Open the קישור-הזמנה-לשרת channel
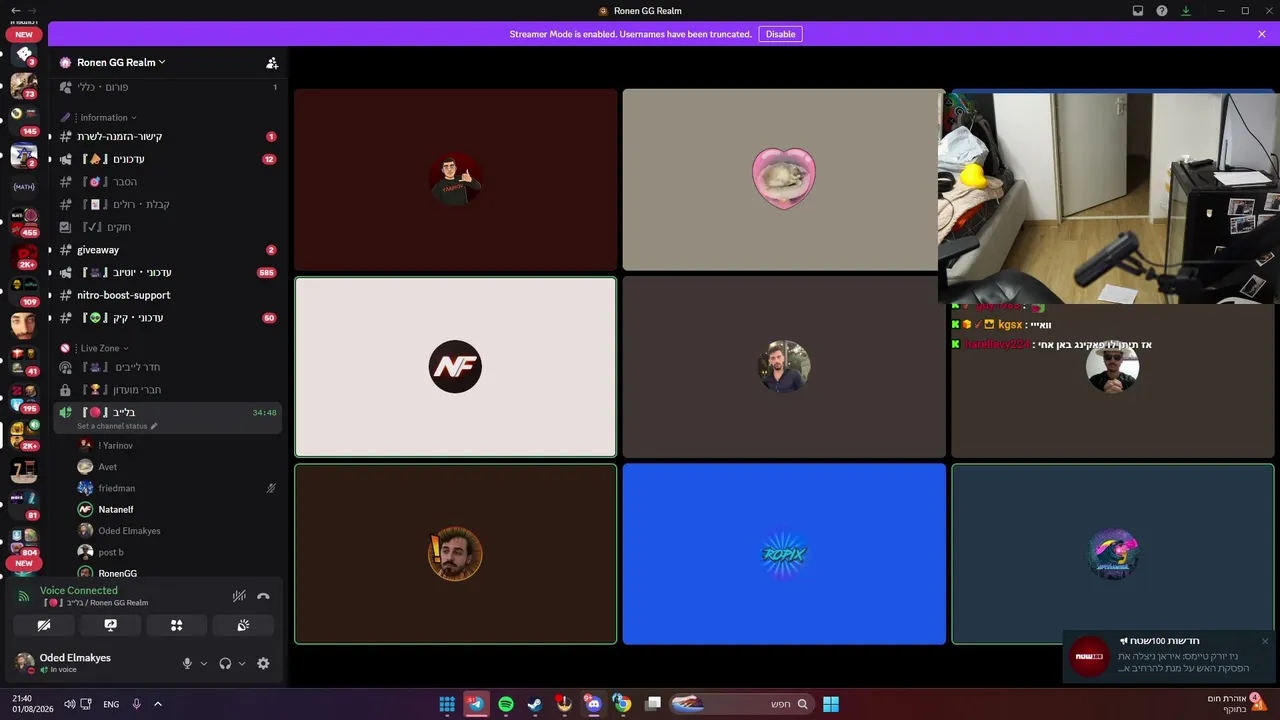Screen dimensions: 1280x720 [x=167, y=136]
